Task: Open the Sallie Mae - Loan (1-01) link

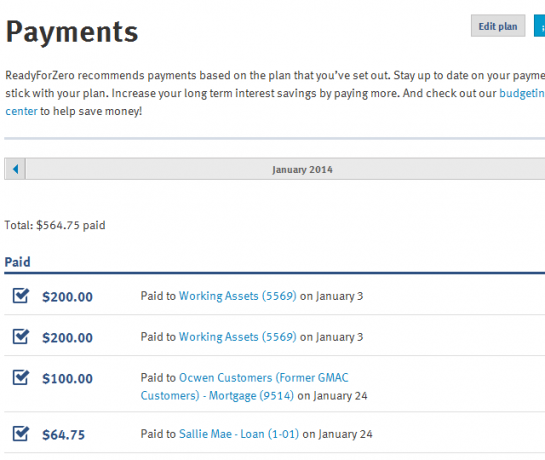Action: (238, 434)
